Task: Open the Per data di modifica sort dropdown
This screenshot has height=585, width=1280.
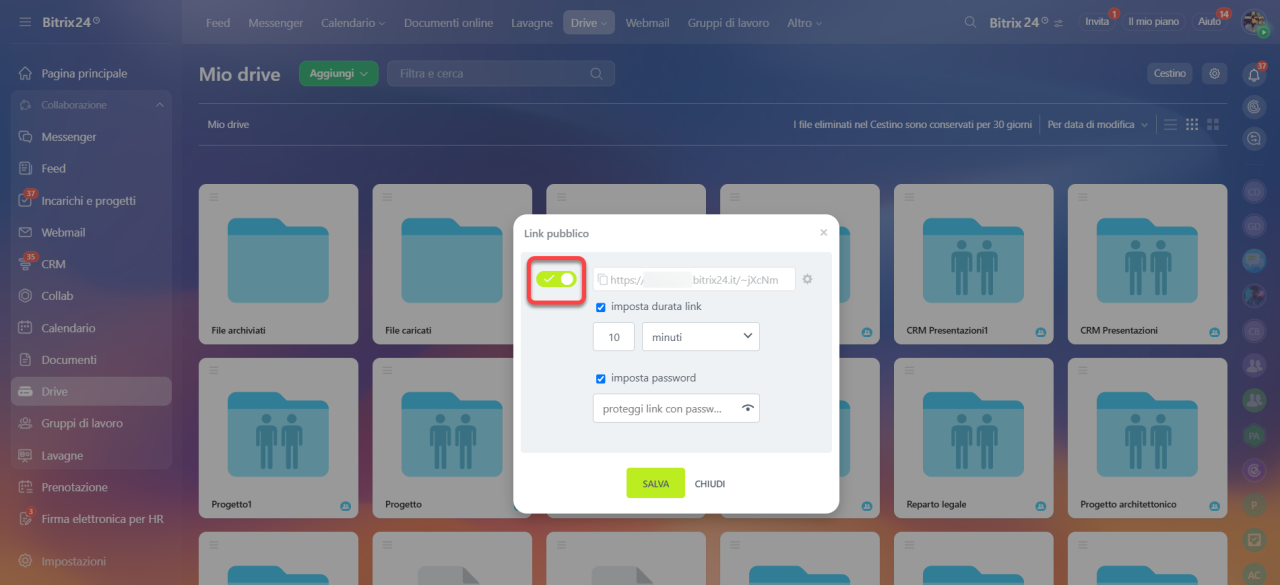Action: pyautogui.click(x=1097, y=125)
